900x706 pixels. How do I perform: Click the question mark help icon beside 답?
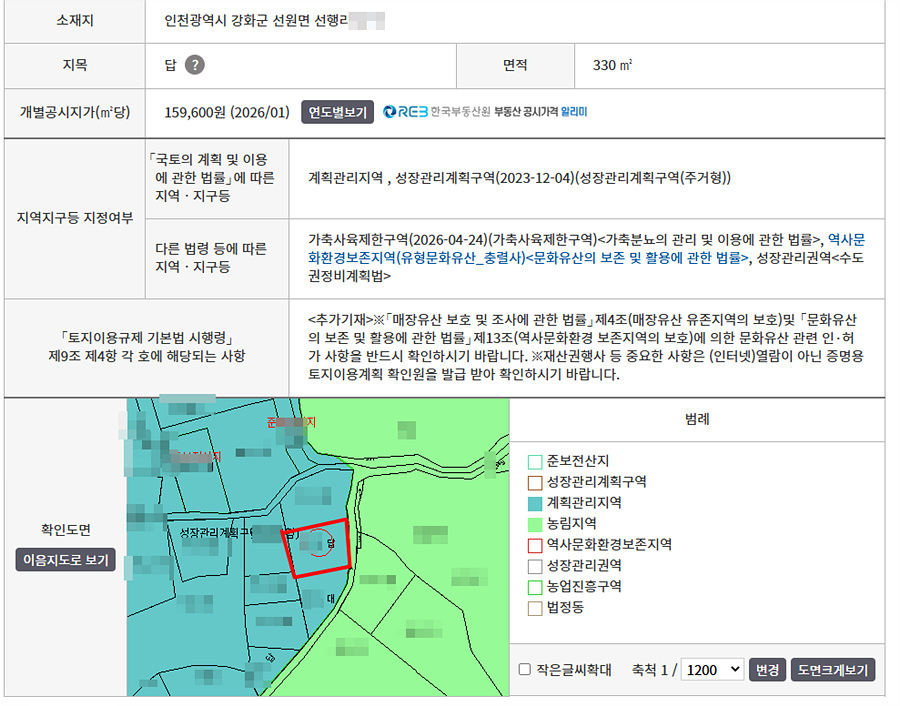(195, 65)
